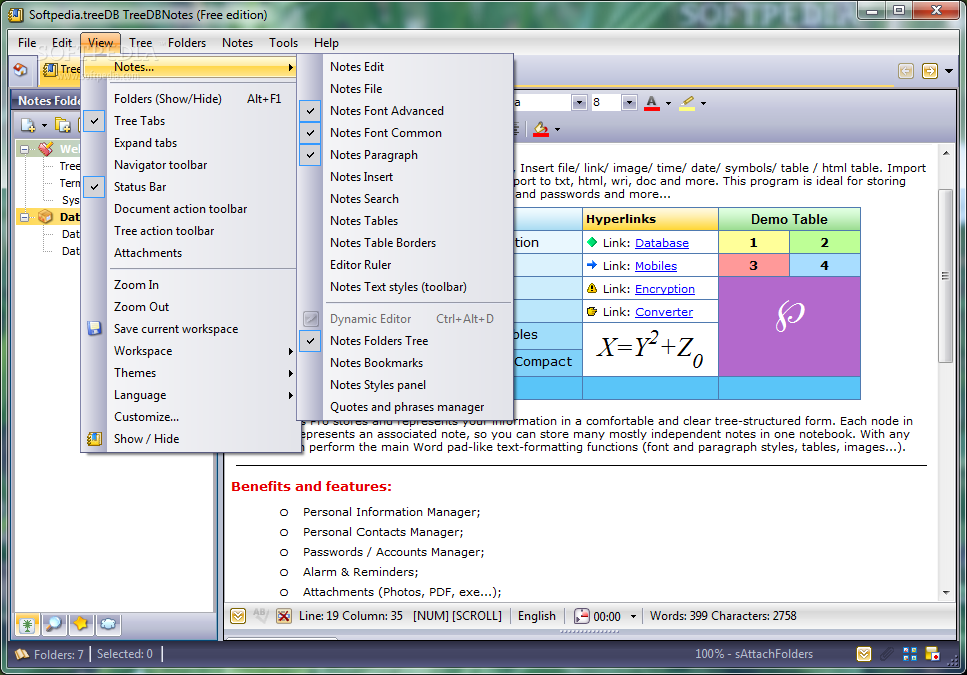Click the red X icon in editor status bar

click(284, 616)
